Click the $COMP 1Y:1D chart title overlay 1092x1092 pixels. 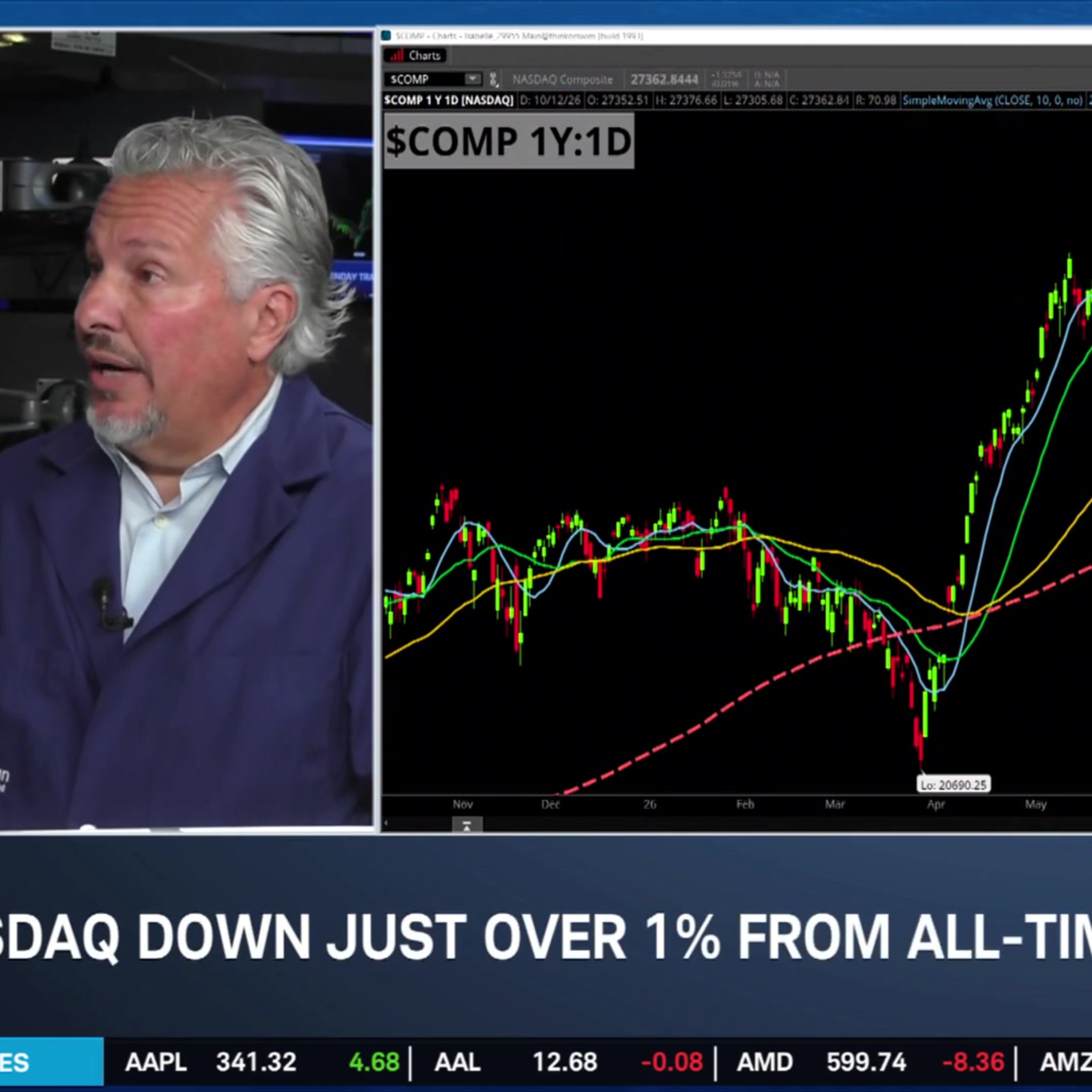pyautogui.click(x=509, y=141)
